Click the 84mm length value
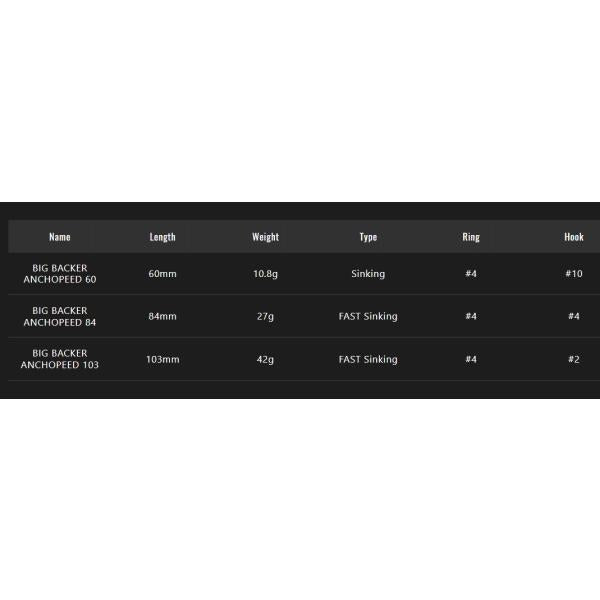Image resolution: width=600 pixels, height=600 pixels. [163, 316]
